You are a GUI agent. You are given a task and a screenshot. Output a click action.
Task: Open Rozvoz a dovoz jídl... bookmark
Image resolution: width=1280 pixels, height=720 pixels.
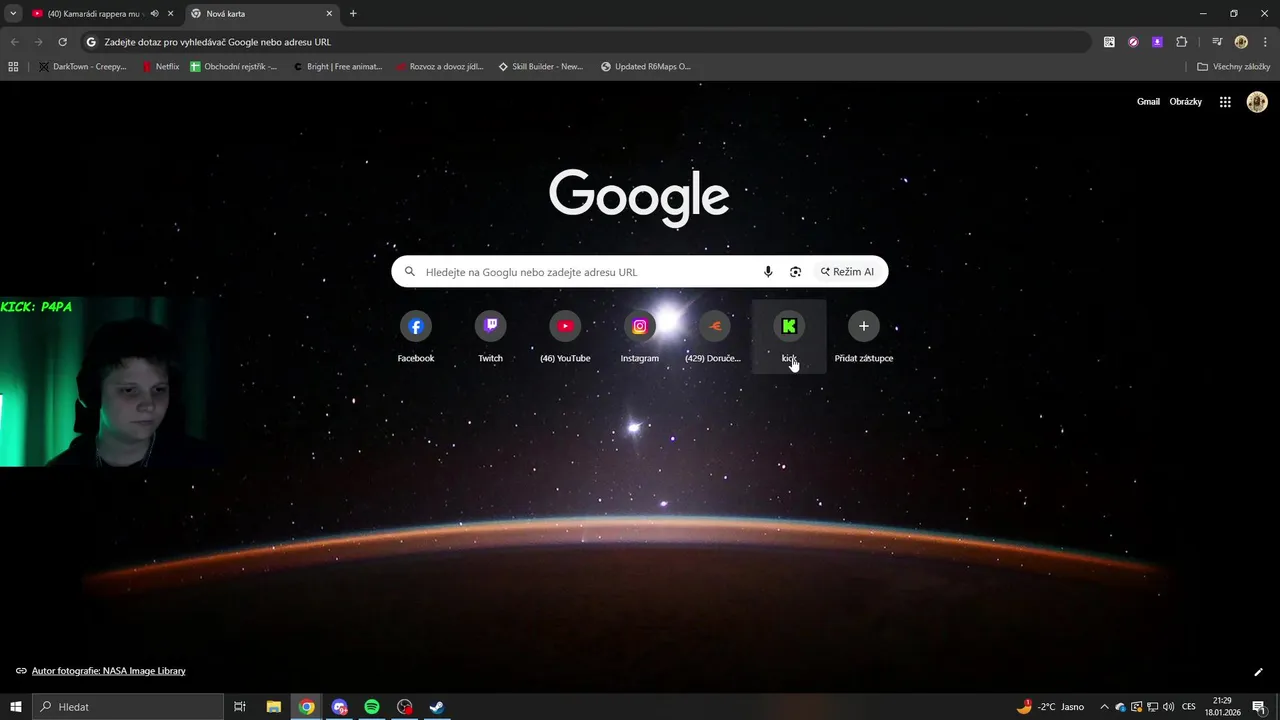pyautogui.click(x=440, y=67)
